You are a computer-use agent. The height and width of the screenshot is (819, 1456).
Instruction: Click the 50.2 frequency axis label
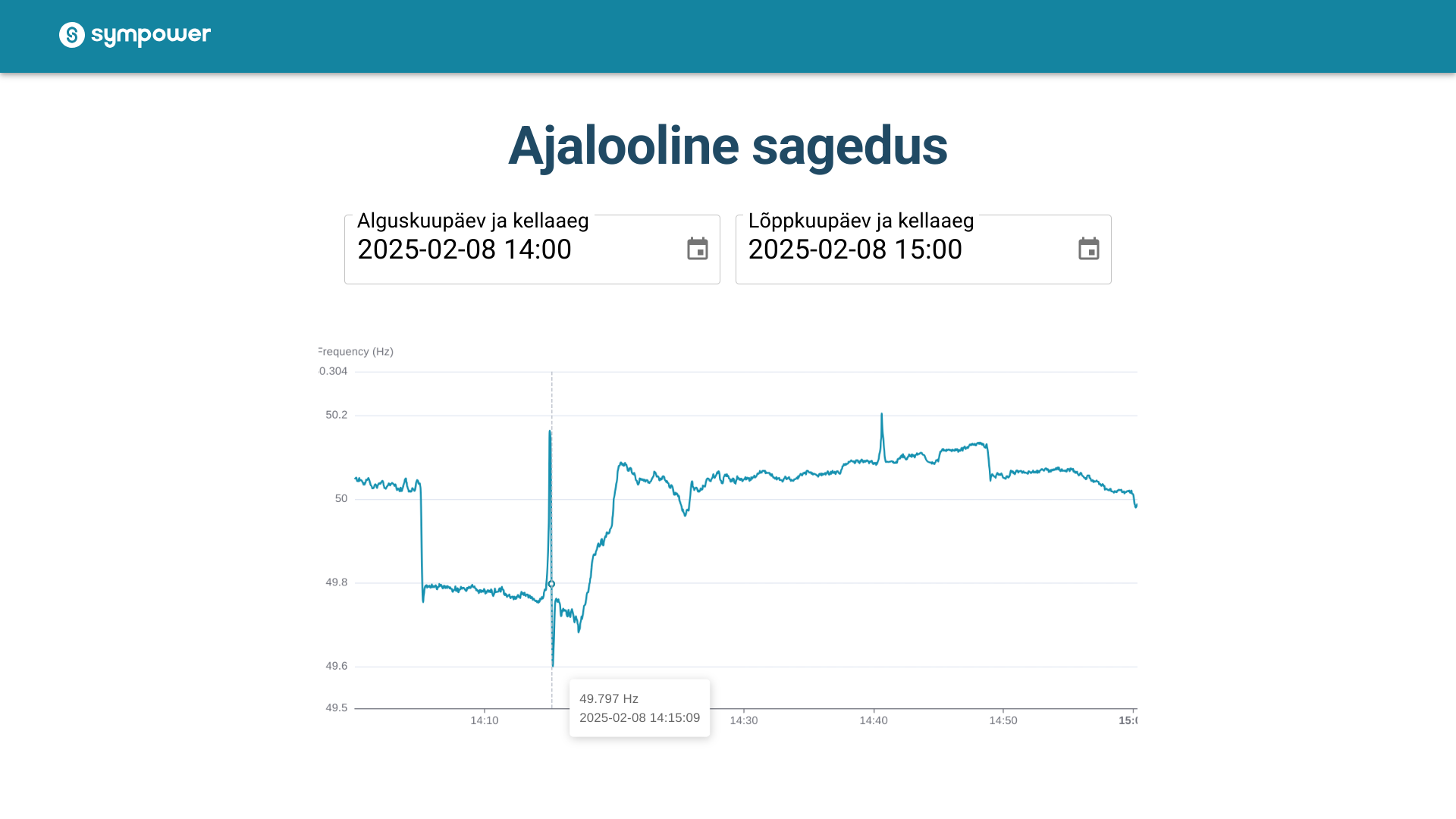(337, 415)
